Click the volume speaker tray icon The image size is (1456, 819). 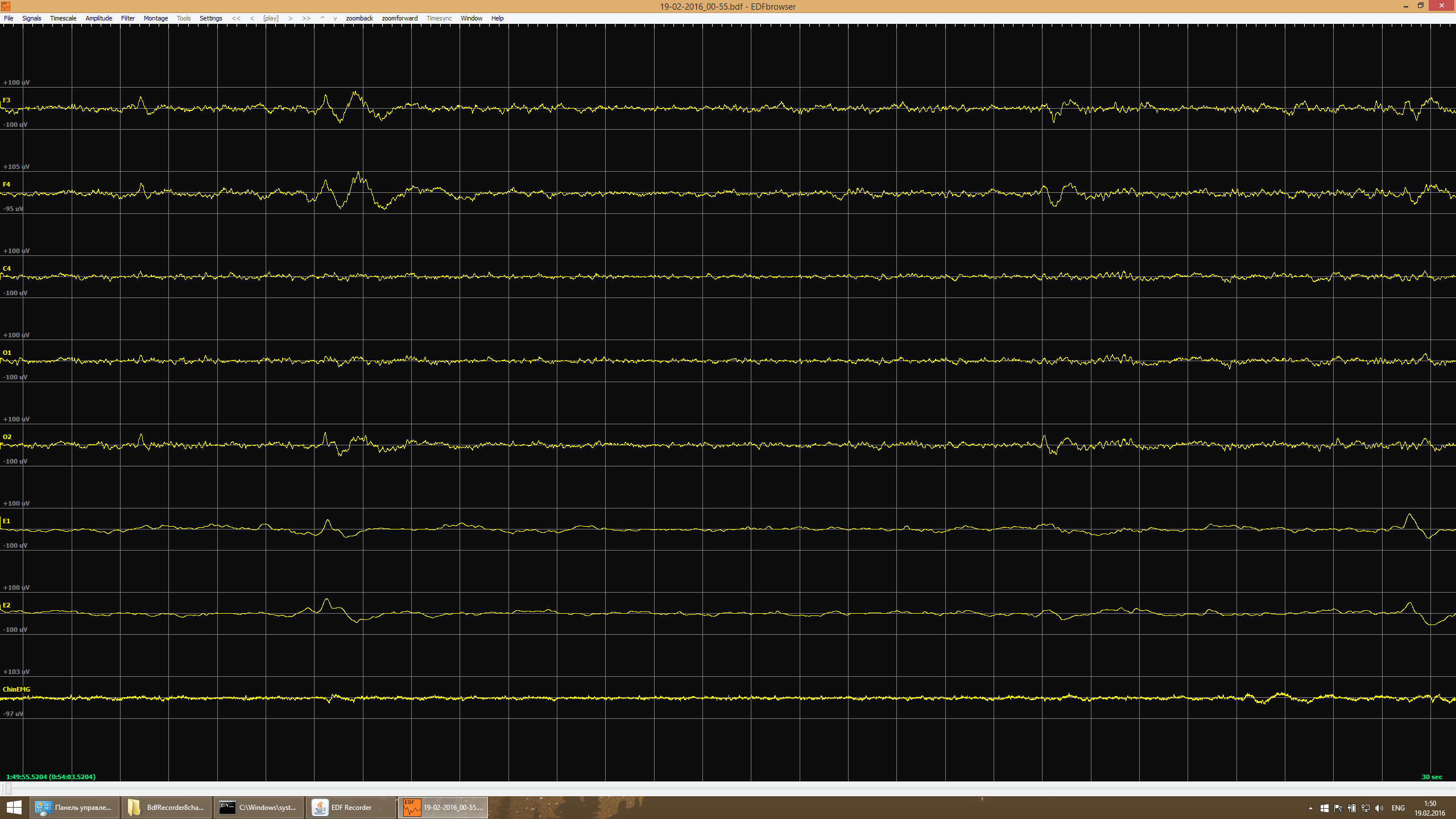[x=1379, y=808]
